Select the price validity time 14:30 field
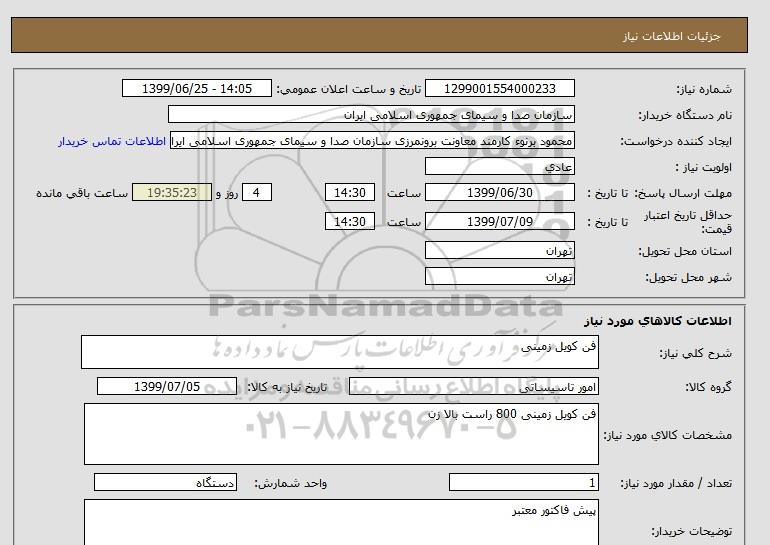 (350, 222)
